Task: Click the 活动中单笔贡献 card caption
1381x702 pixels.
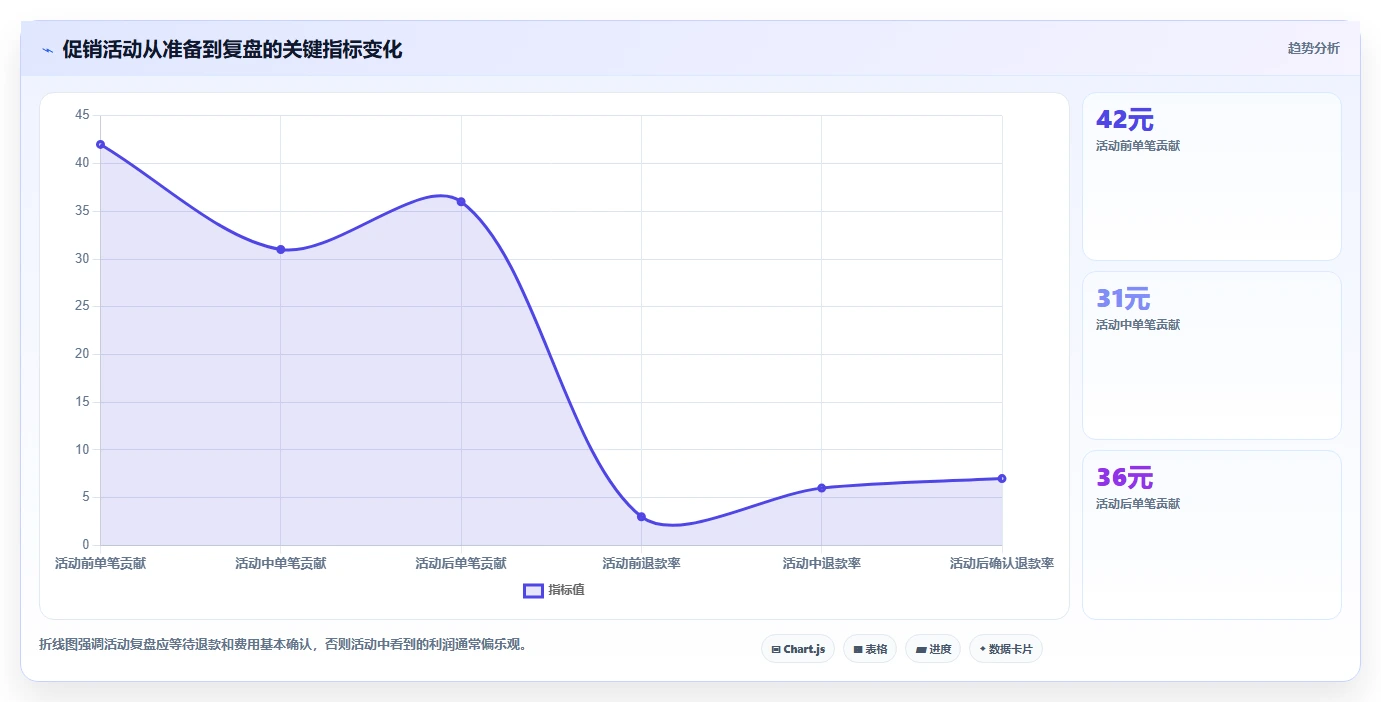Action: tap(1138, 325)
